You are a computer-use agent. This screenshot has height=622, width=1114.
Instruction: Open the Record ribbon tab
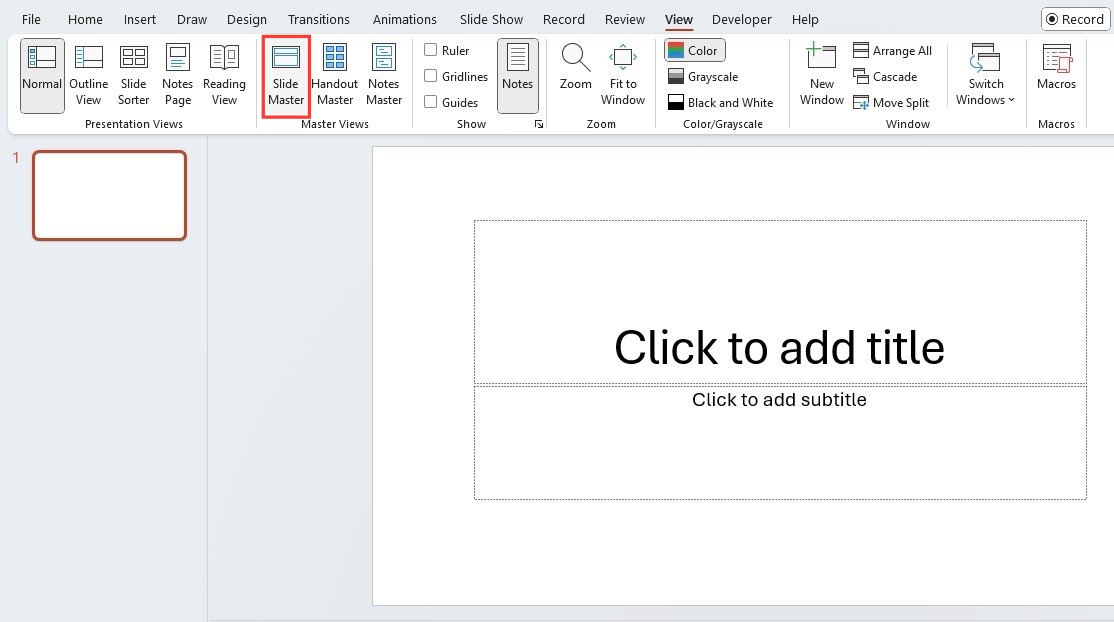pyautogui.click(x=563, y=19)
